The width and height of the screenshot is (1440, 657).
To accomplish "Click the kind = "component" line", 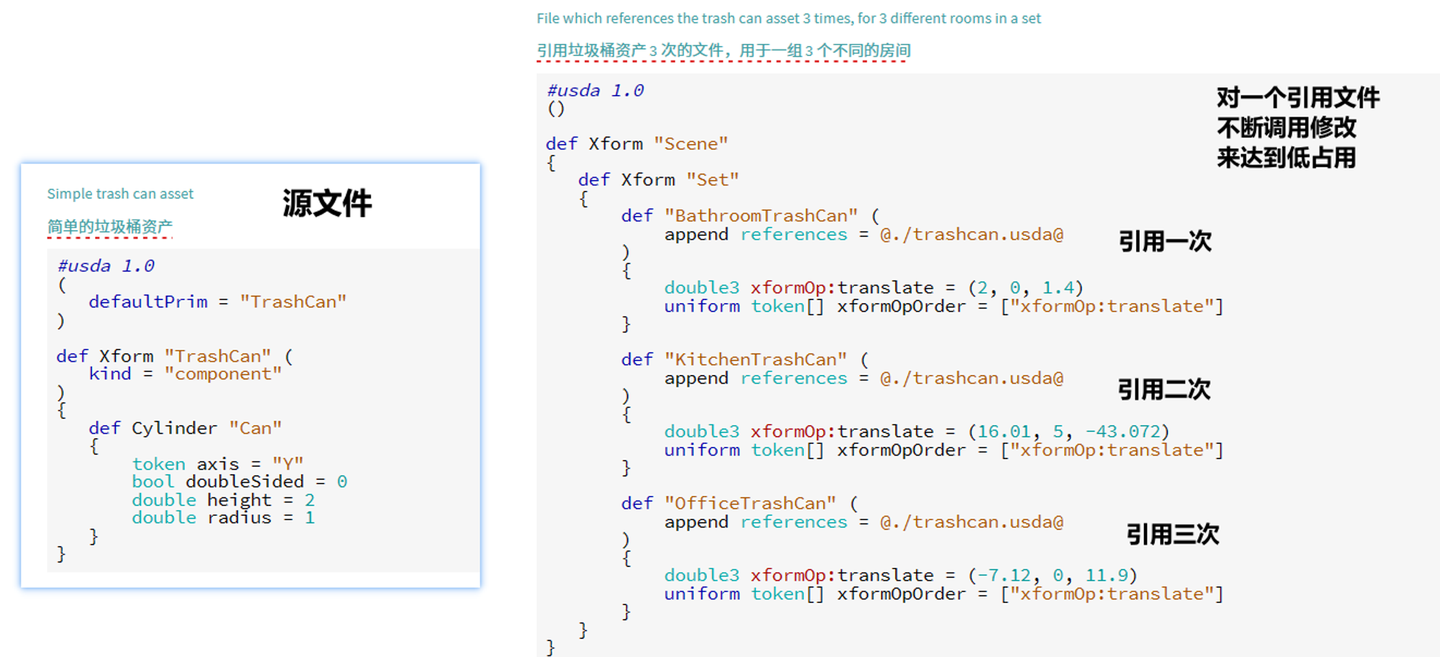I will (186, 374).
